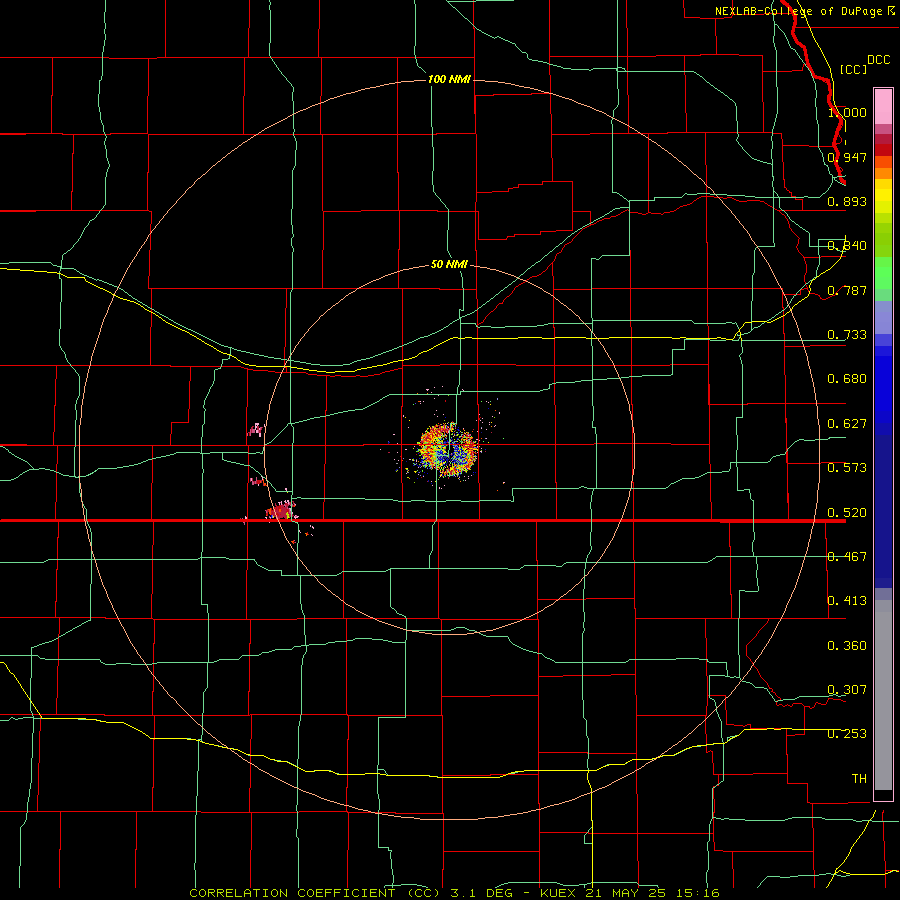Click the 0.307 scale value

click(x=847, y=690)
